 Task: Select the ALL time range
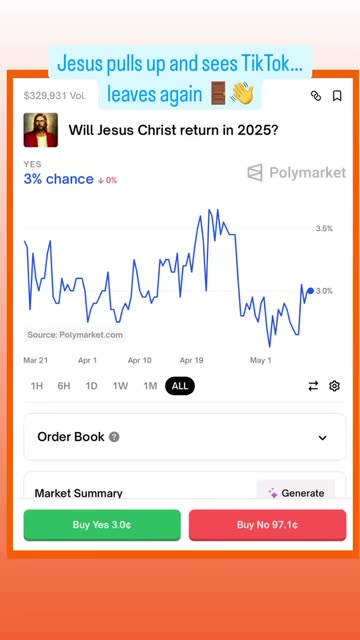pos(180,386)
